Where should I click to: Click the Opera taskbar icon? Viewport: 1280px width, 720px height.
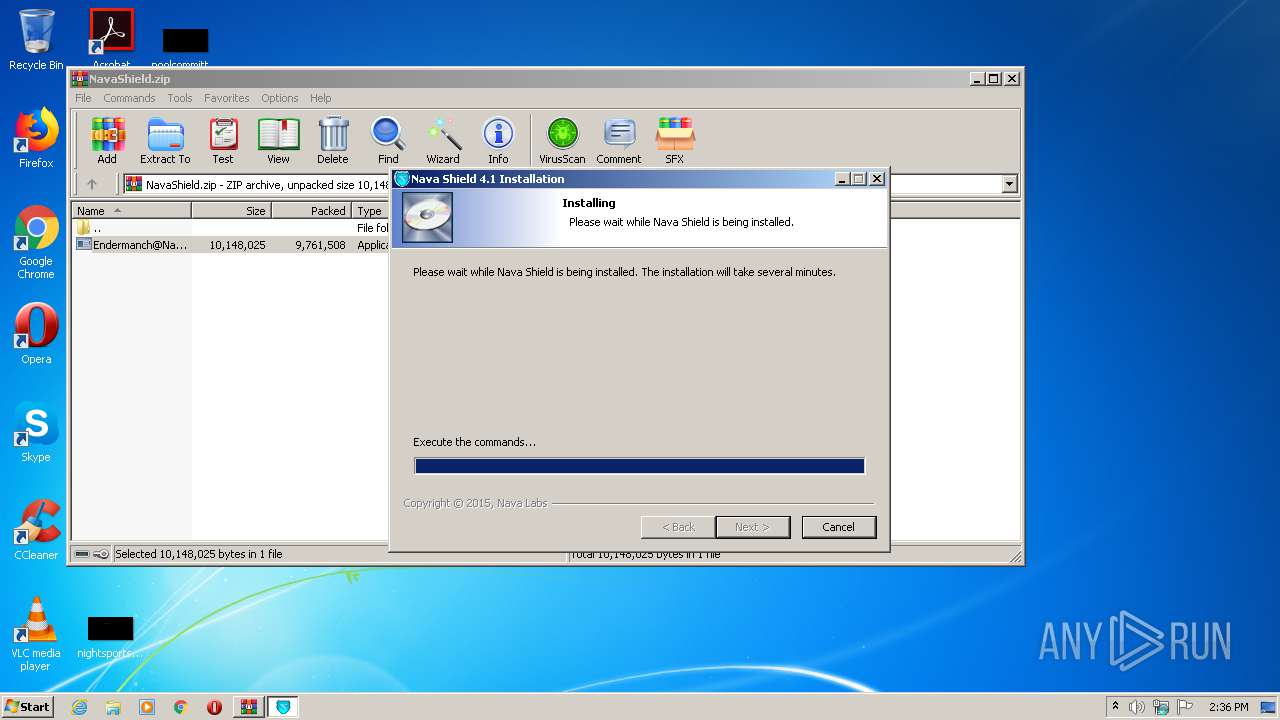[214, 707]
